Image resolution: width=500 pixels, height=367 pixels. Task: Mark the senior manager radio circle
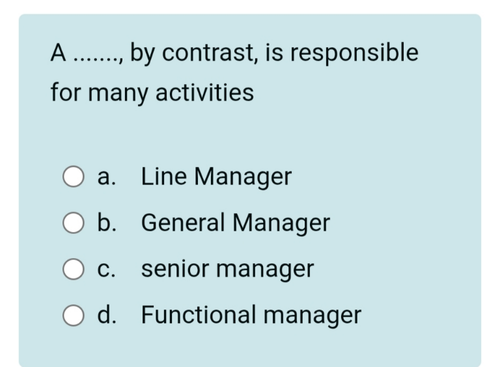click(73, 269)
